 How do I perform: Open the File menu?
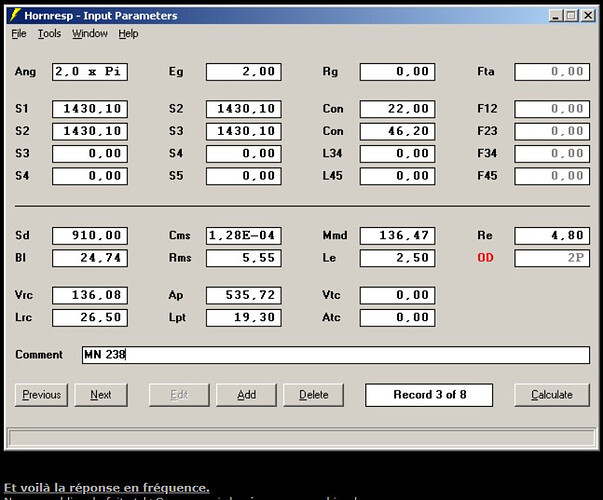tap(18, 34)
